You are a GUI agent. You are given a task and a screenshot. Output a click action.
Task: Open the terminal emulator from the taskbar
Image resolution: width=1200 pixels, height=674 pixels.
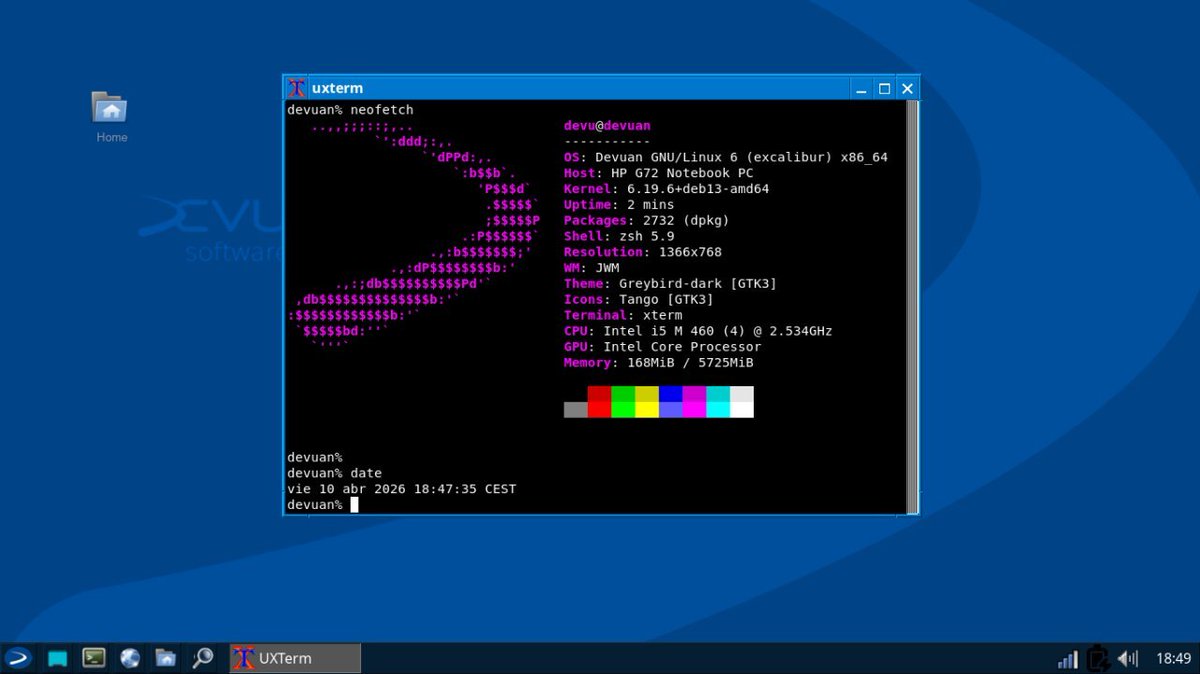click(x=93, y=658)
